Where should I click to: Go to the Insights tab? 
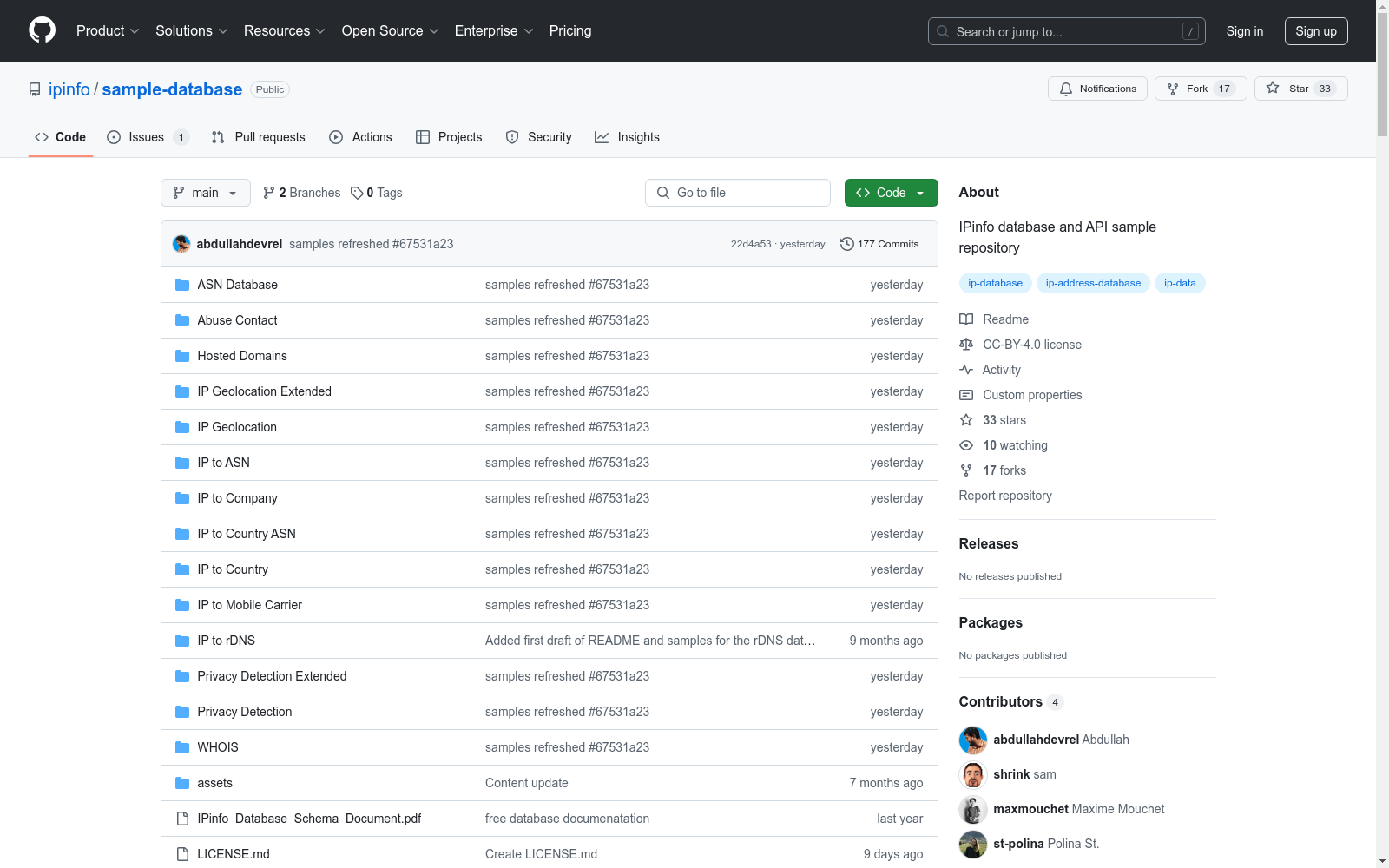click(627, 137)
